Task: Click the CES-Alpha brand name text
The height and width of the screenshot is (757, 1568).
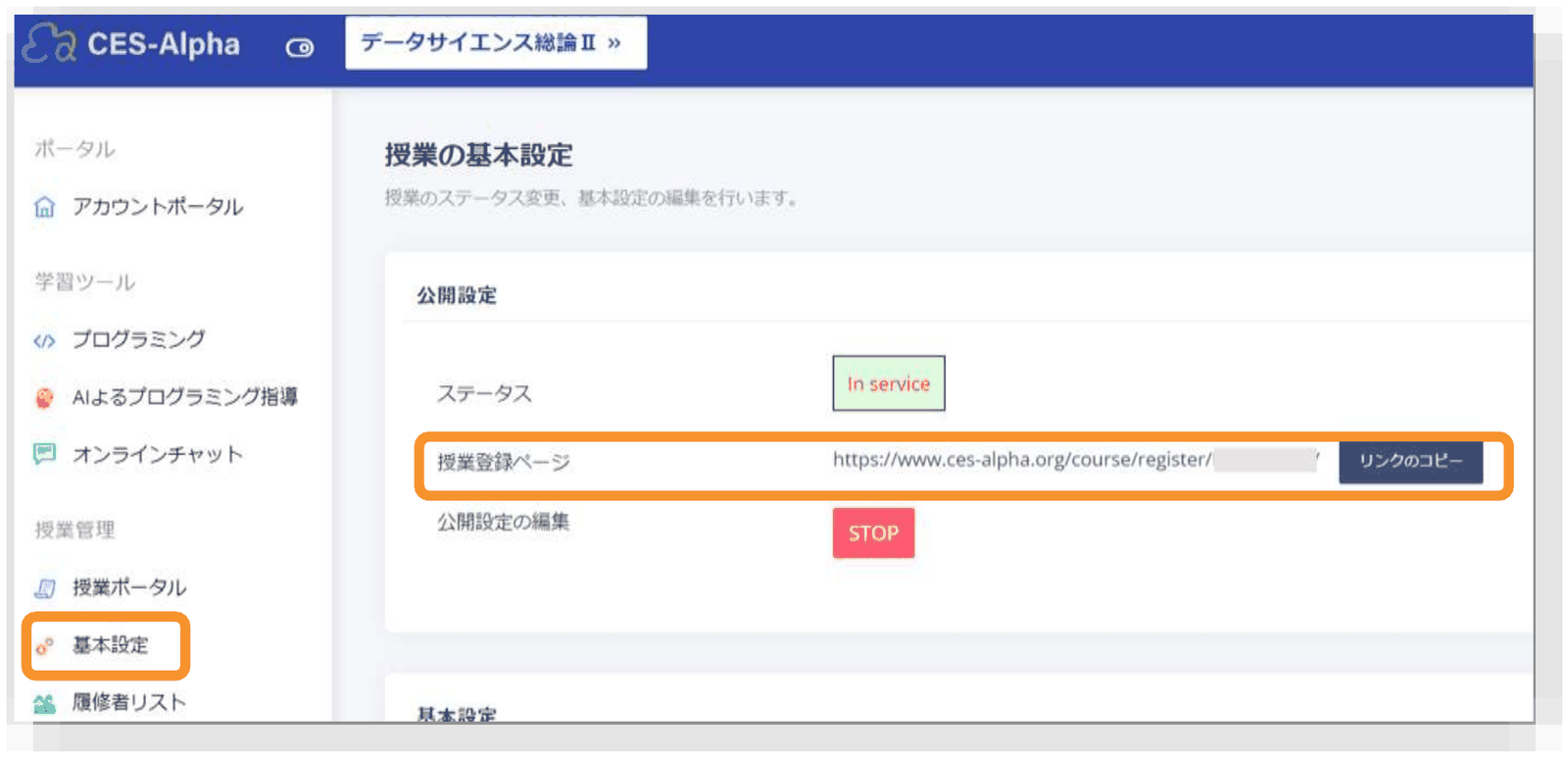Action: (x=164, y=44)
